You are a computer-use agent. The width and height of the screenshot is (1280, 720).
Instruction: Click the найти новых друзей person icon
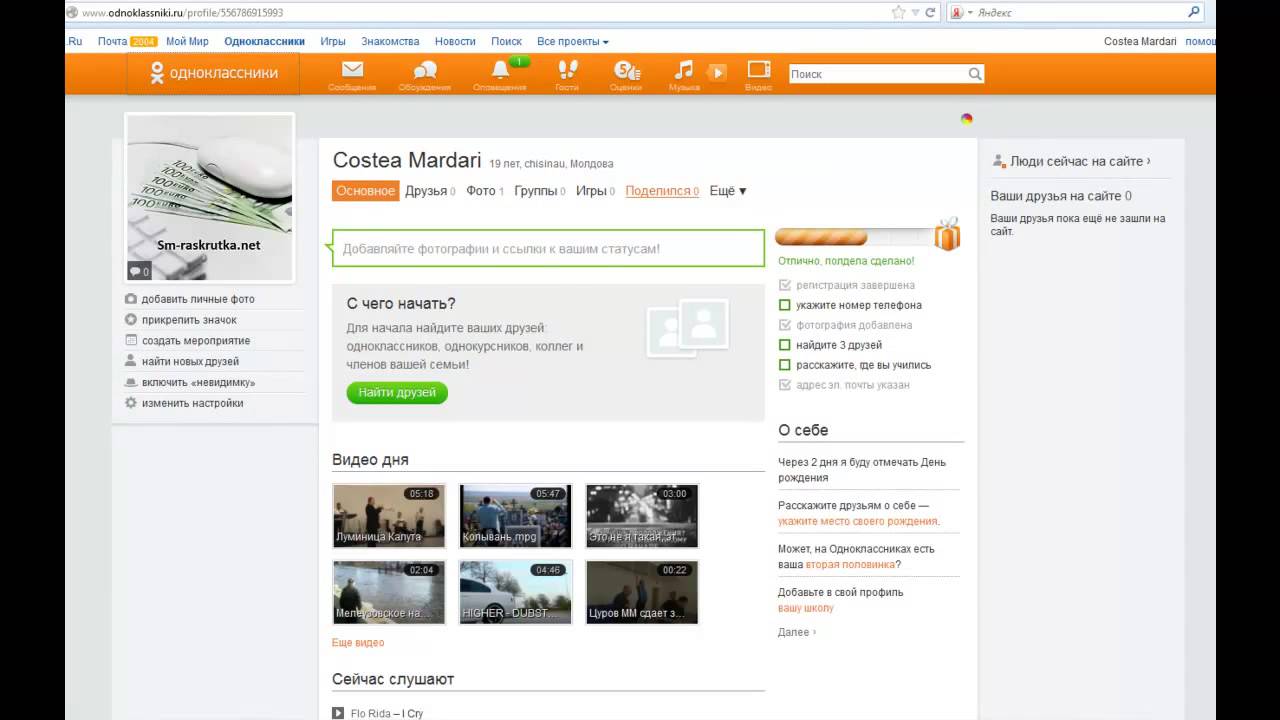tap(131, 361)
